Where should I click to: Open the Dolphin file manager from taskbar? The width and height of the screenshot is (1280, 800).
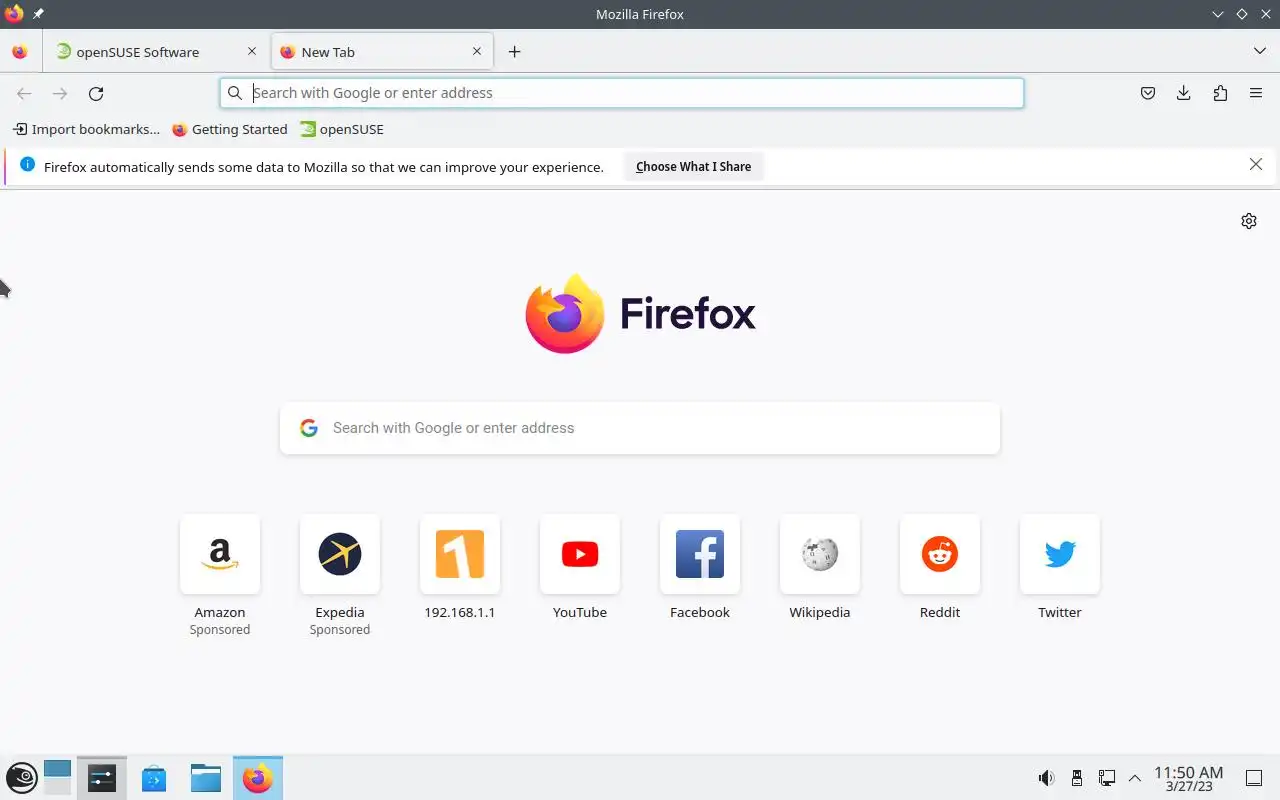206,778
